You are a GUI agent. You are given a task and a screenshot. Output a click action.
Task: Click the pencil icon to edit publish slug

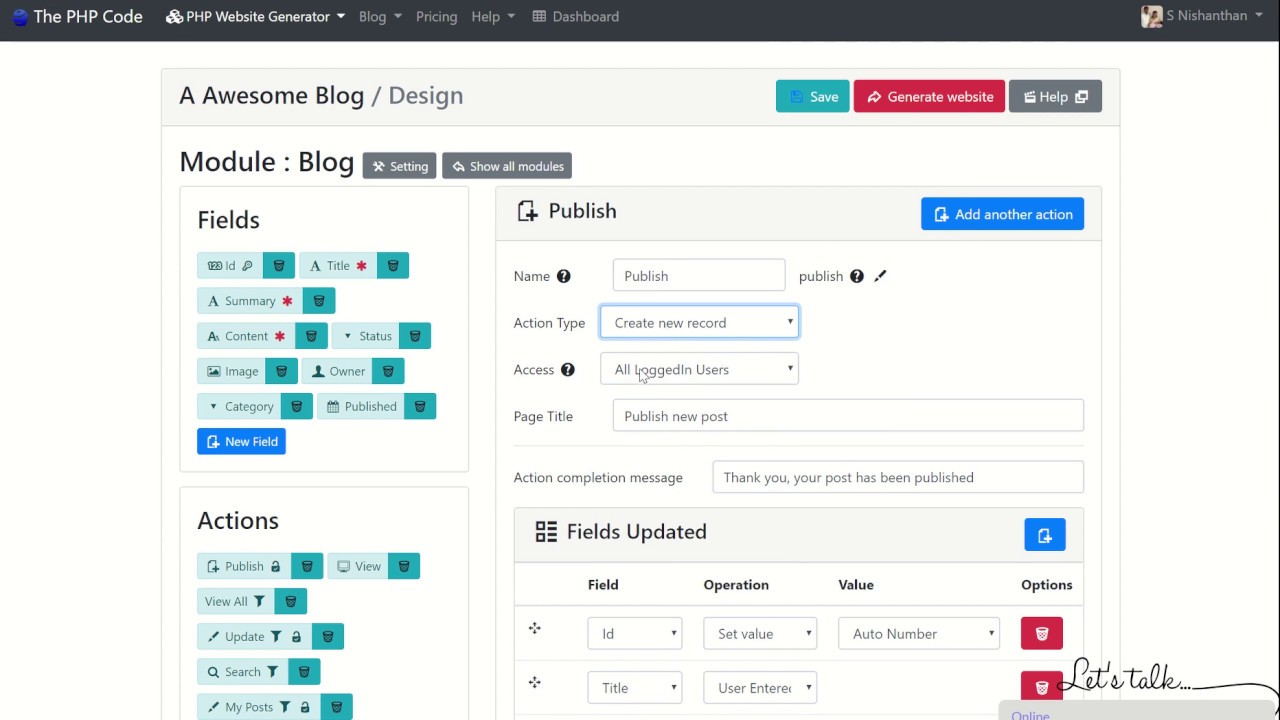click(880, 276)
